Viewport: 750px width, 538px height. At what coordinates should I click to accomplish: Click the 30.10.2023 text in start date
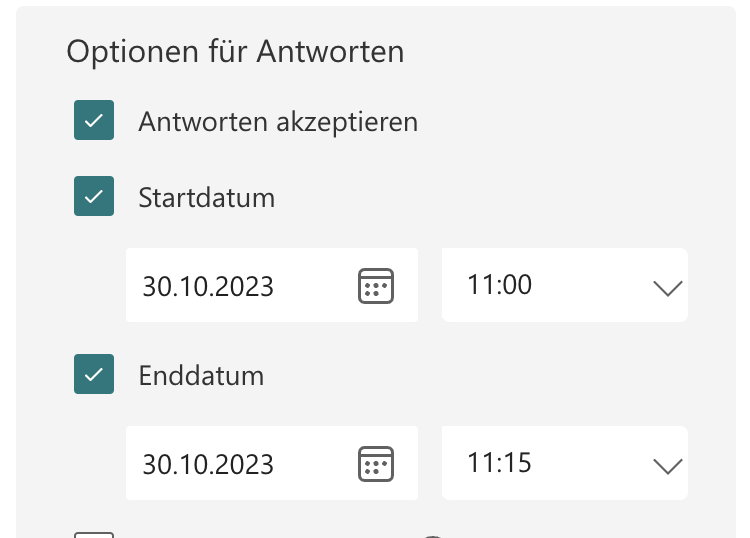(208, 287)
